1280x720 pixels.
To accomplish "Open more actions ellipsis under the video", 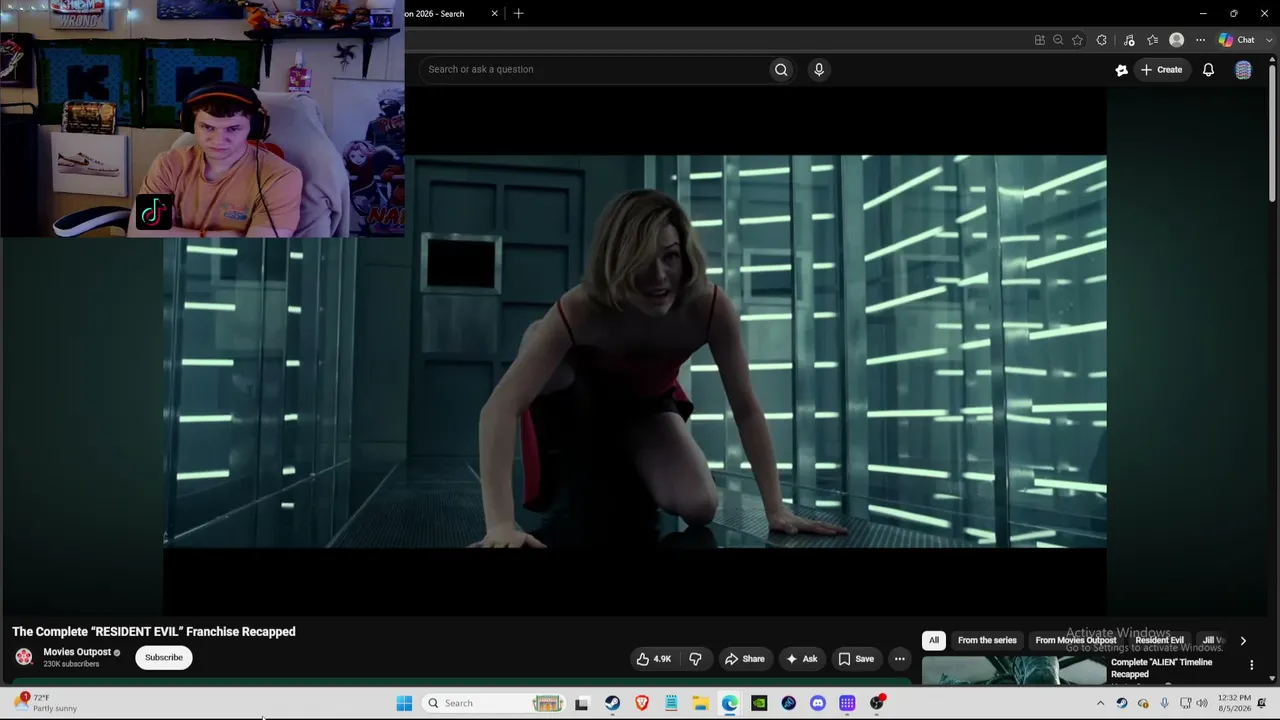I will point(899,659).
